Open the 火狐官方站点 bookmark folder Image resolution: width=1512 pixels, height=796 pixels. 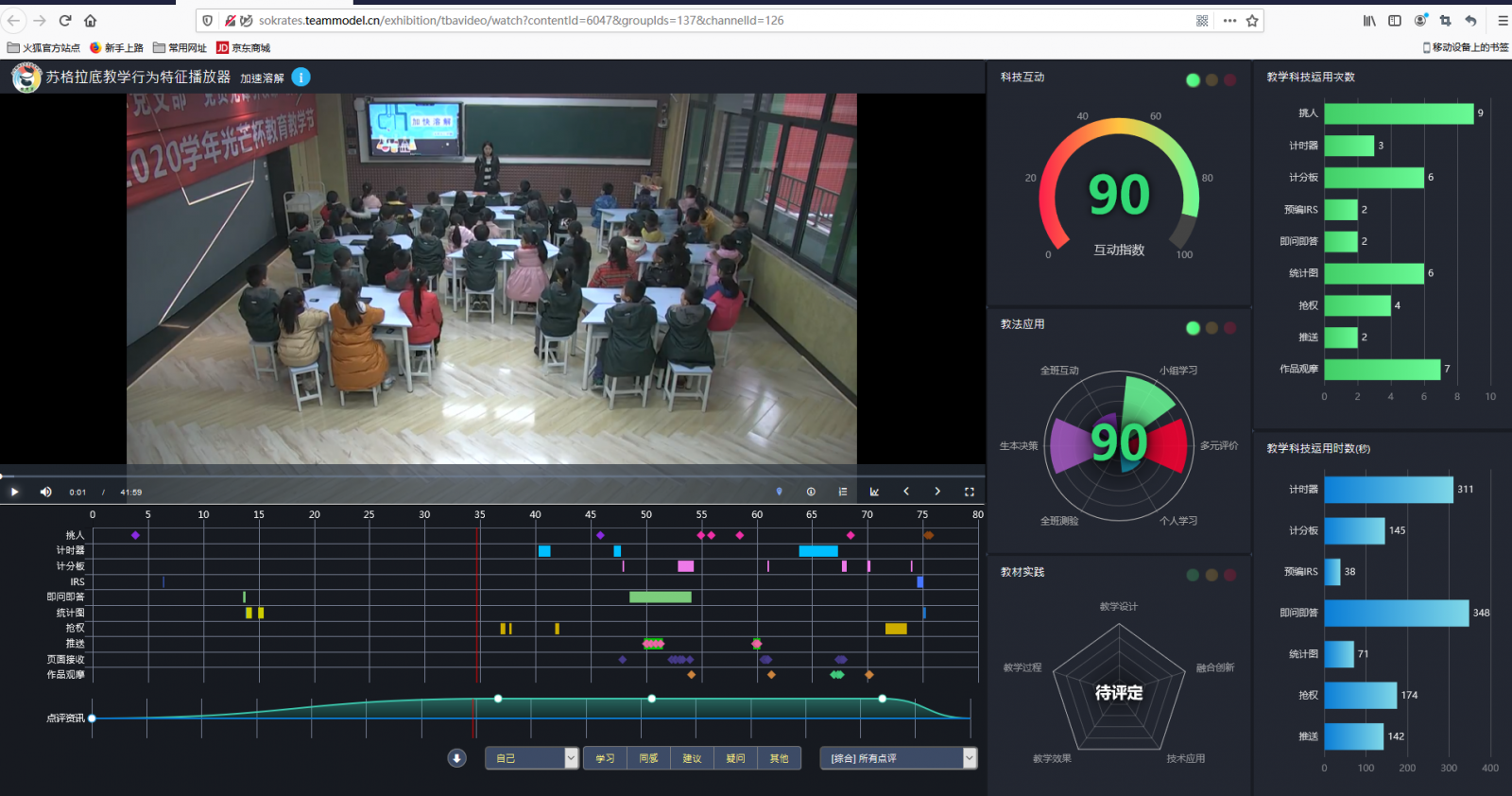tap(43, 47)
